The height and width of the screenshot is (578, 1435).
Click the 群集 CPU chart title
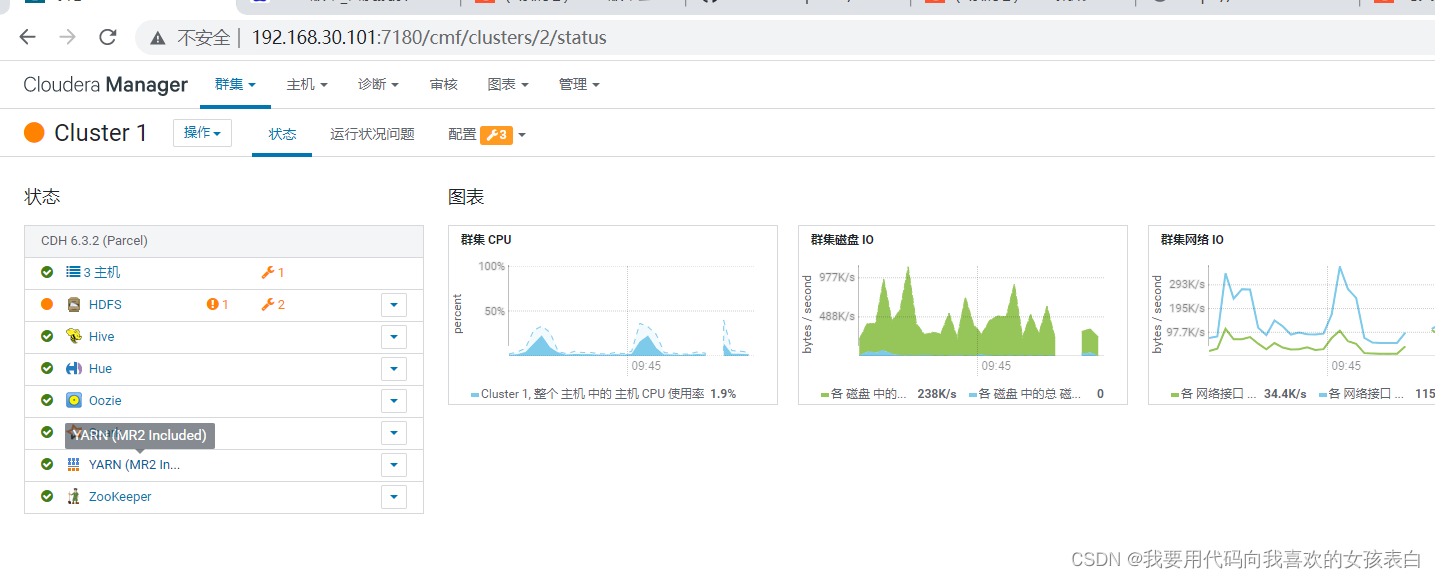[486, 240]
